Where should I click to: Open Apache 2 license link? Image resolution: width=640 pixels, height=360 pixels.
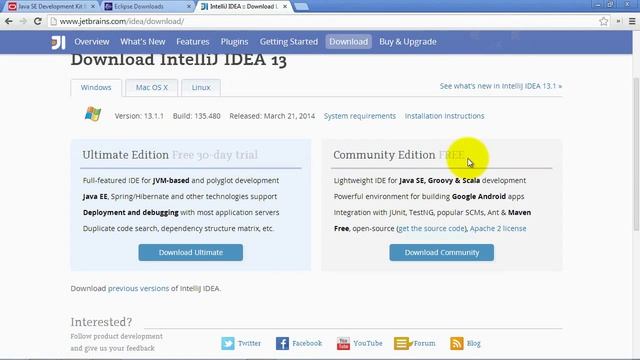point(498,229)
